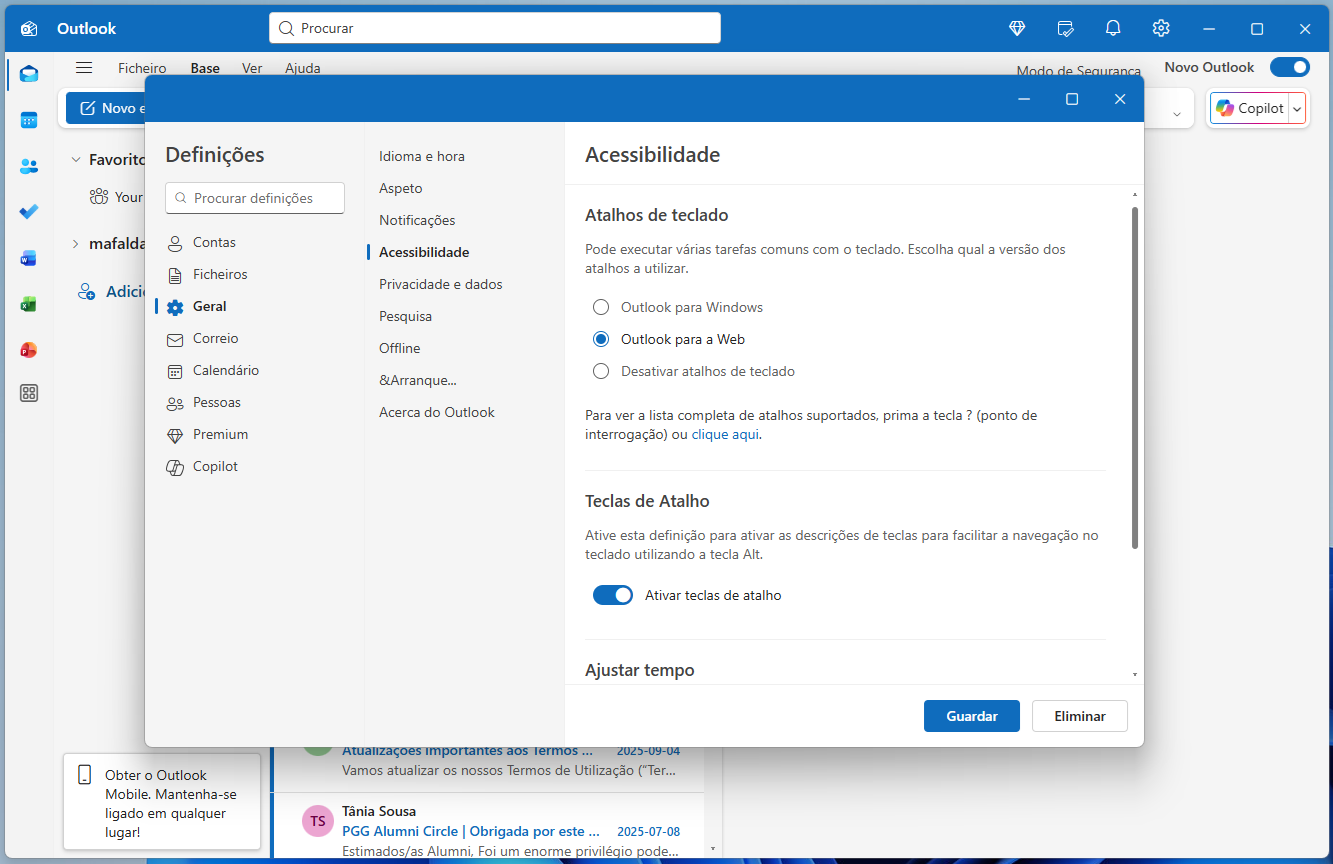Click the Guardar button
This screenshot has height=864, width=1333.
[x=971, y=716]
